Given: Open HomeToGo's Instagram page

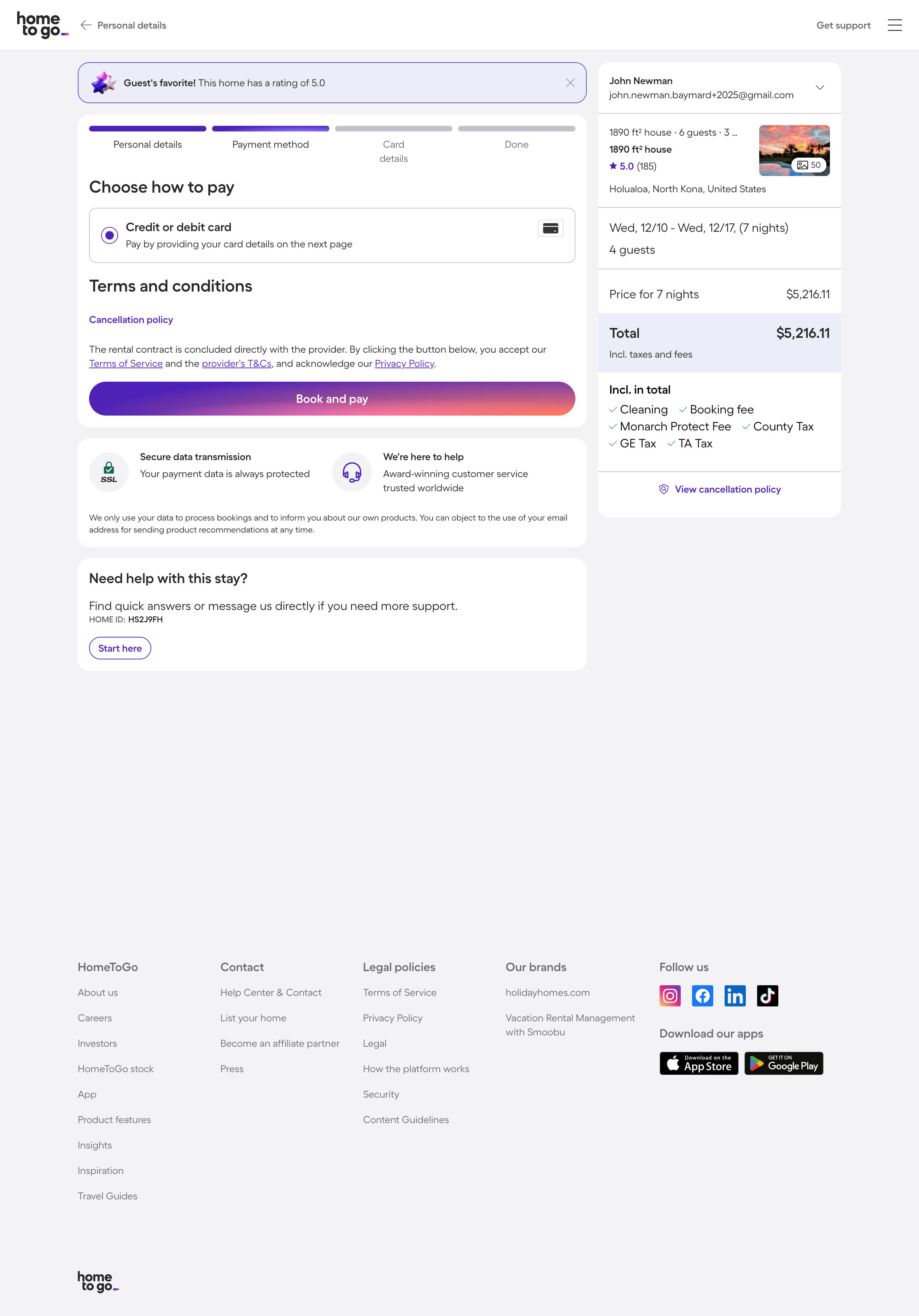Looking at the screenshot, I should 669,995.
